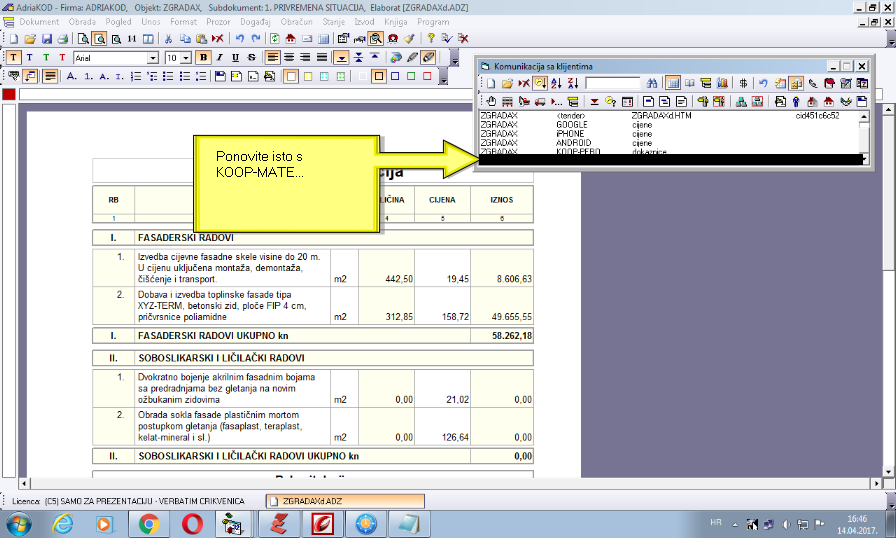The height and width of the screenshot is (538, 896).
Task: Select the ZGRADAXd.HTM tender row
Action: point(669,115)
